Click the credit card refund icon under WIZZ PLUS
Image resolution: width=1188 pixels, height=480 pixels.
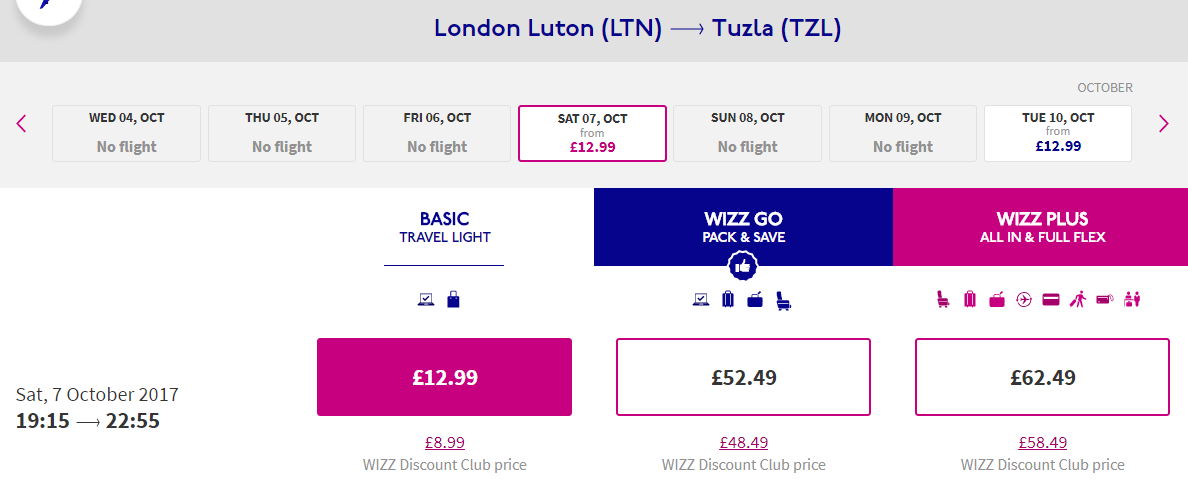click(1050, 300)
